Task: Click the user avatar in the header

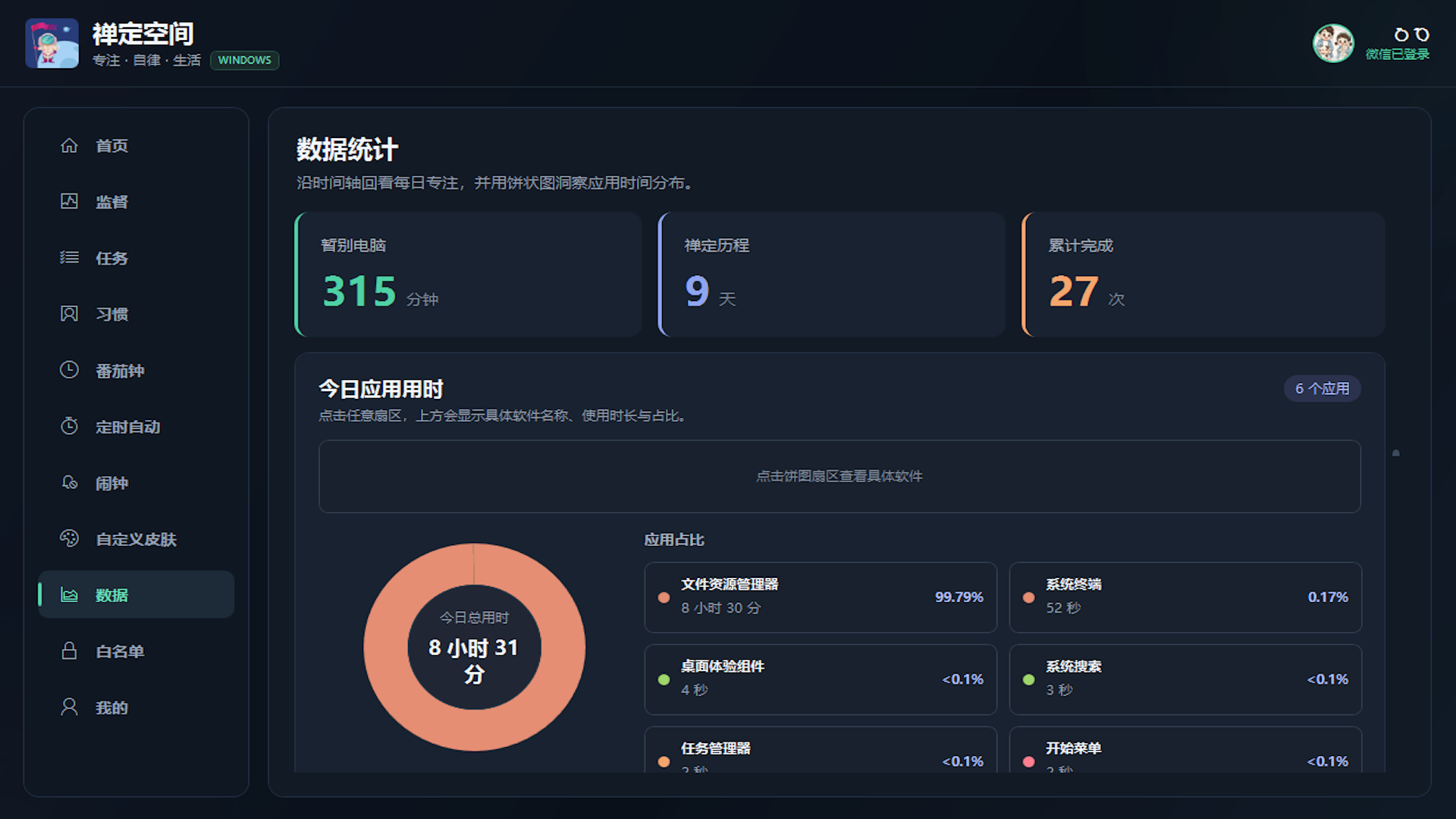Action: pos(1333,43)
